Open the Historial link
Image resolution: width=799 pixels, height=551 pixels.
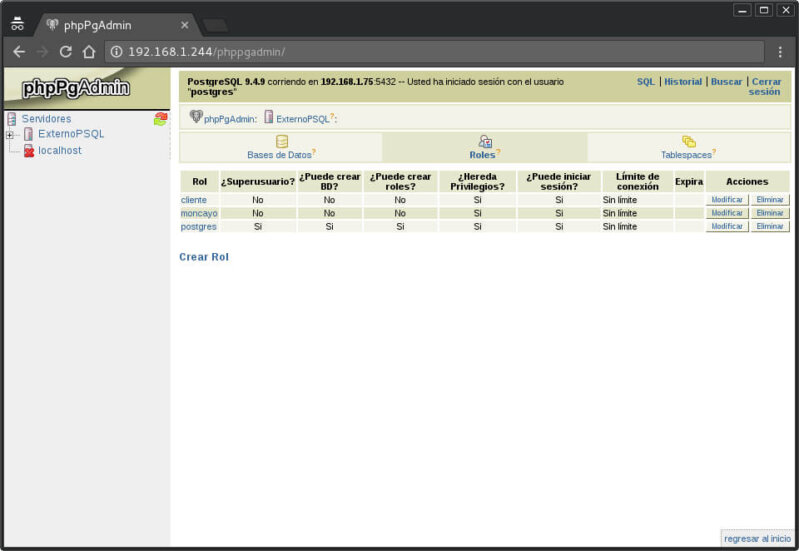pyautogui.click(x=683, y=82)
